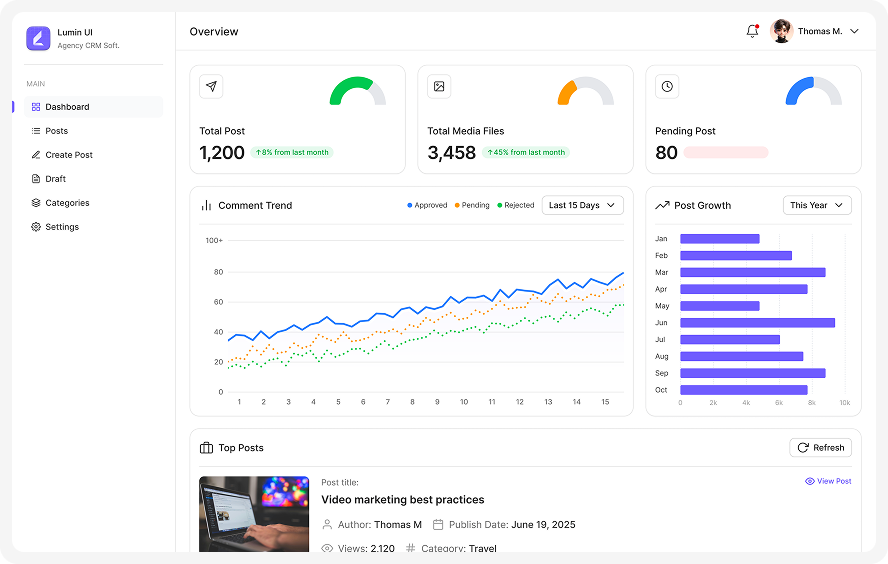The height and width of the screenshot is (564, 888).
Task: Open the Last 15 Days dropdown
Action: [x=582, y=205]
